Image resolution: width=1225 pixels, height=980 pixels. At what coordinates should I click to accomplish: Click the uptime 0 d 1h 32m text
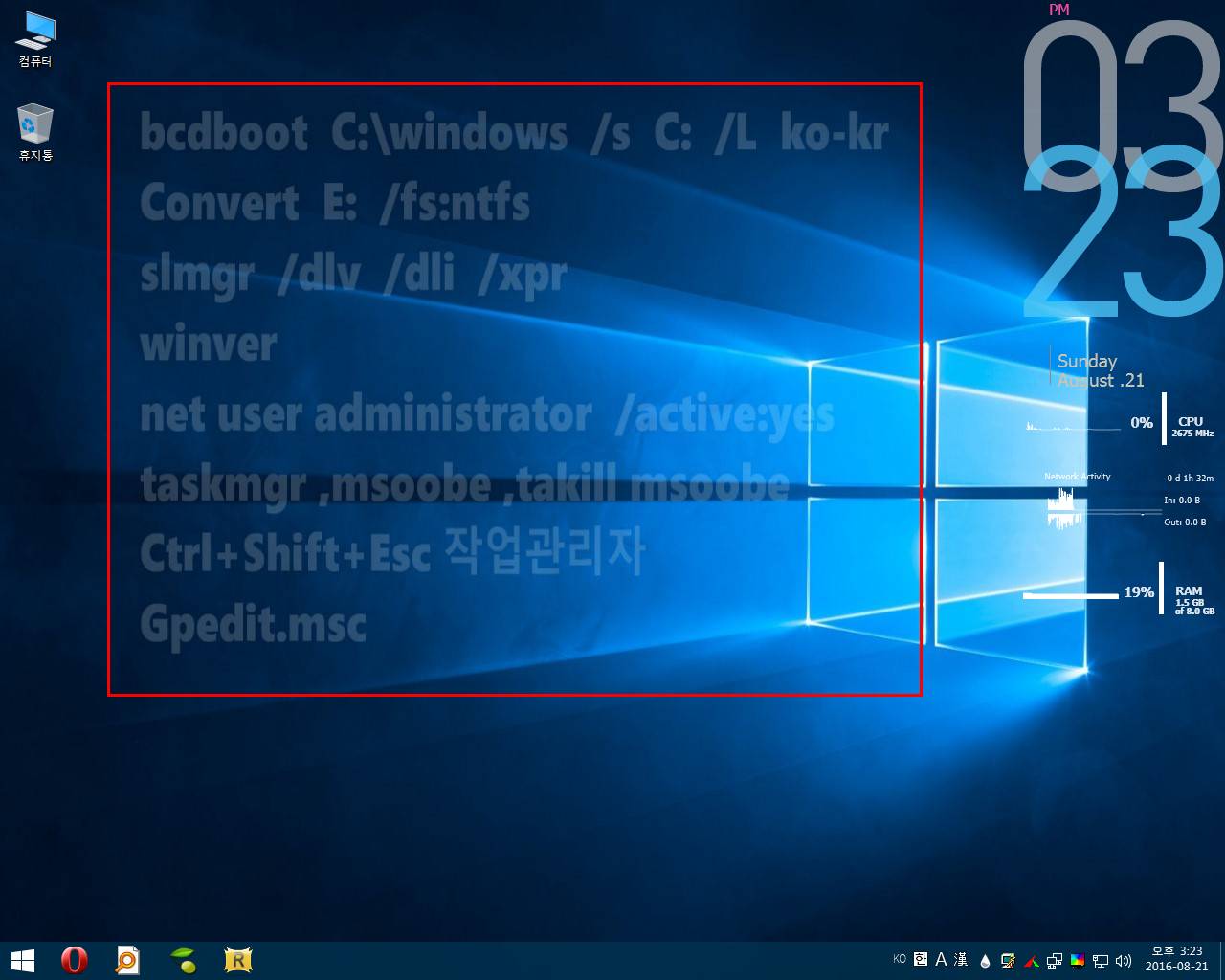pos(1190,478)
